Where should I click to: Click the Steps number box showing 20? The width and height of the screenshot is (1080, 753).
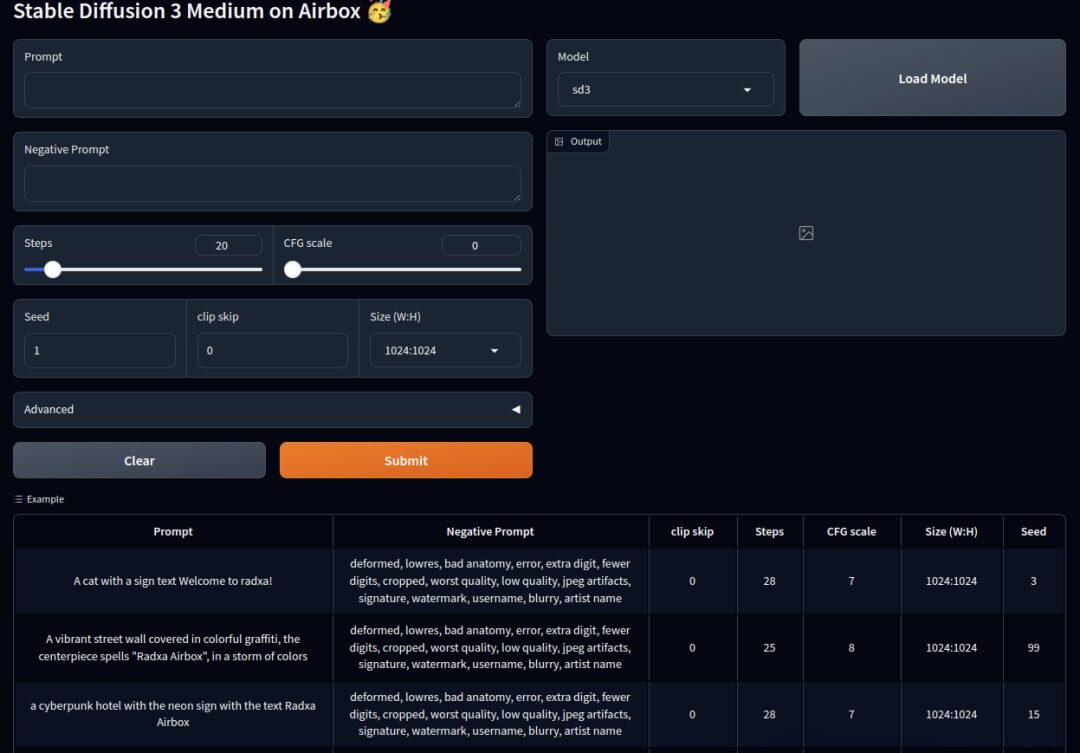point(229,245)
